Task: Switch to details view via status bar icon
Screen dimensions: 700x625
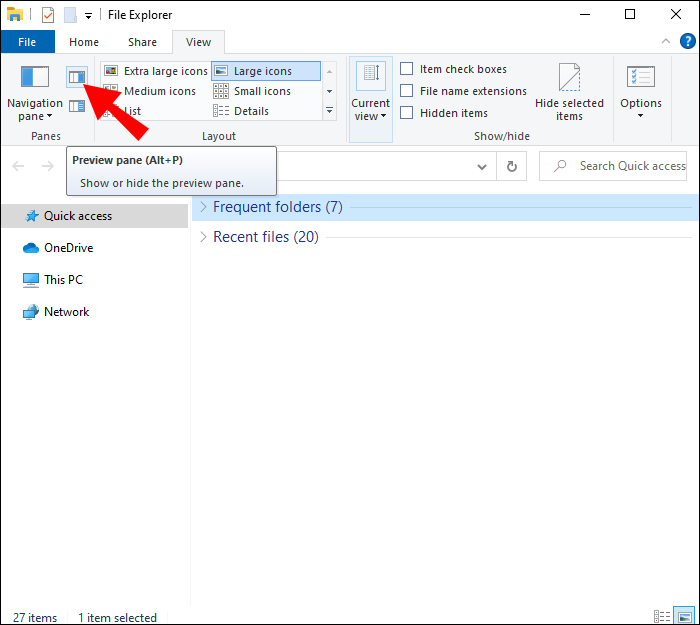Action: [662, 617]
